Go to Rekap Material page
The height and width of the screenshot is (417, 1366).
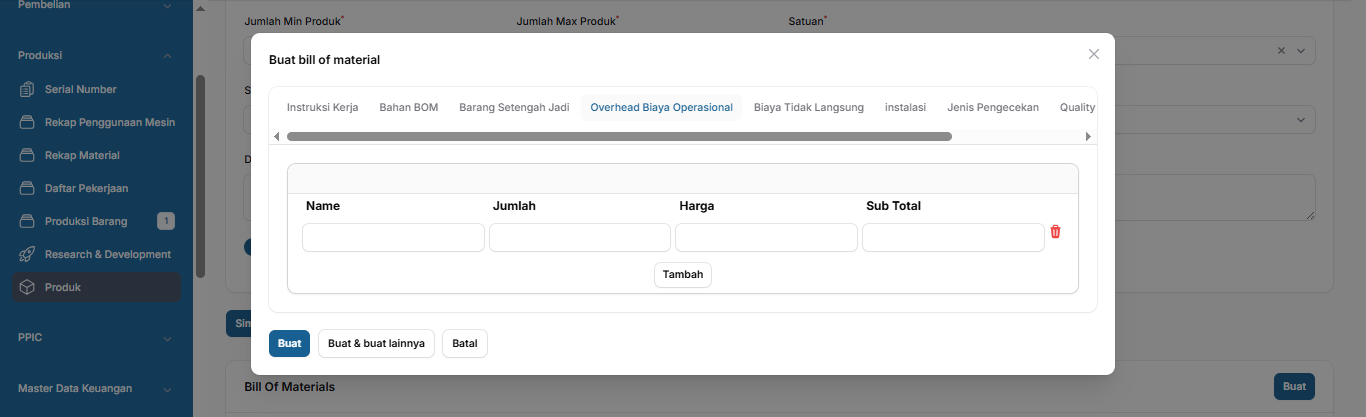click(x=82, y=156)
